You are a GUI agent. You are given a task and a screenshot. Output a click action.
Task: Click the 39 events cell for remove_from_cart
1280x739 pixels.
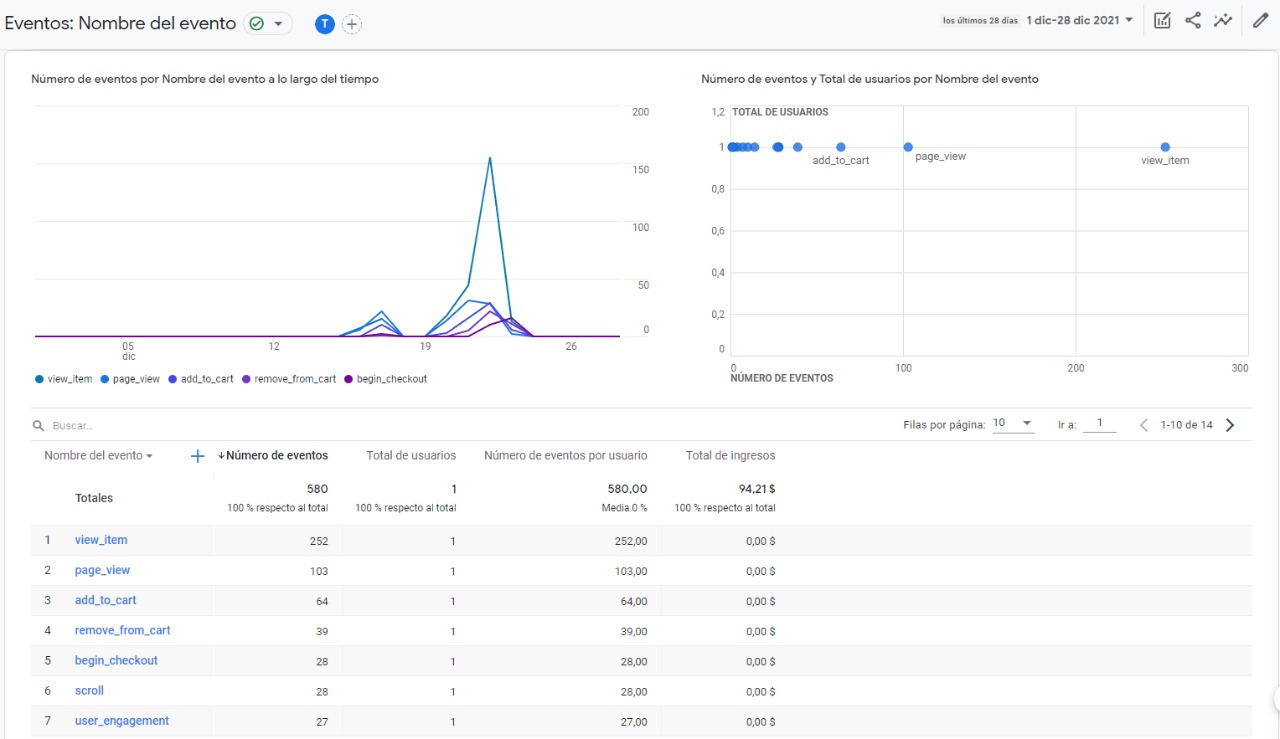tap(322, 631)
